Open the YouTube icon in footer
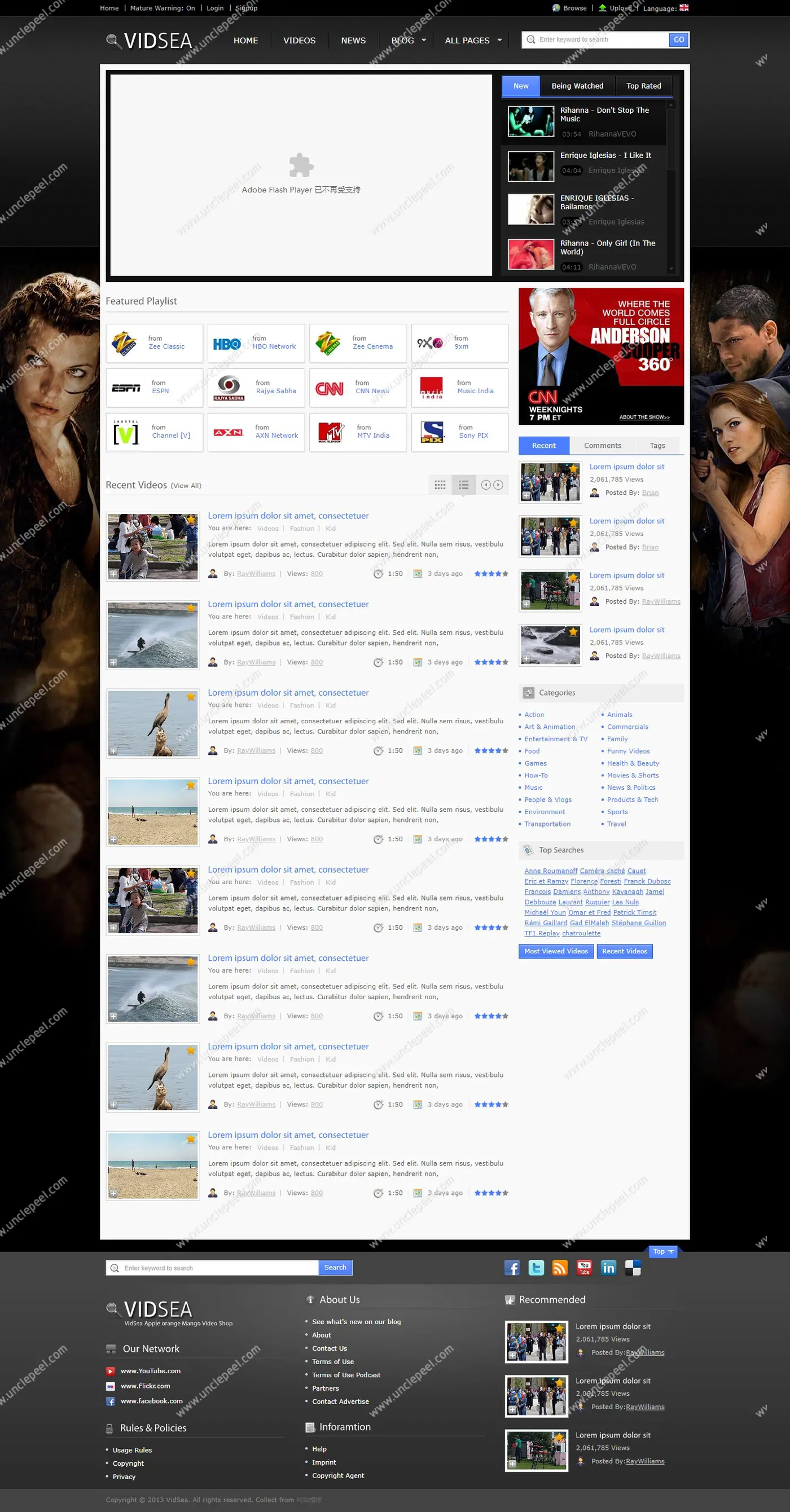This screenshot has height=1512, width=790. pos(584,1268)
